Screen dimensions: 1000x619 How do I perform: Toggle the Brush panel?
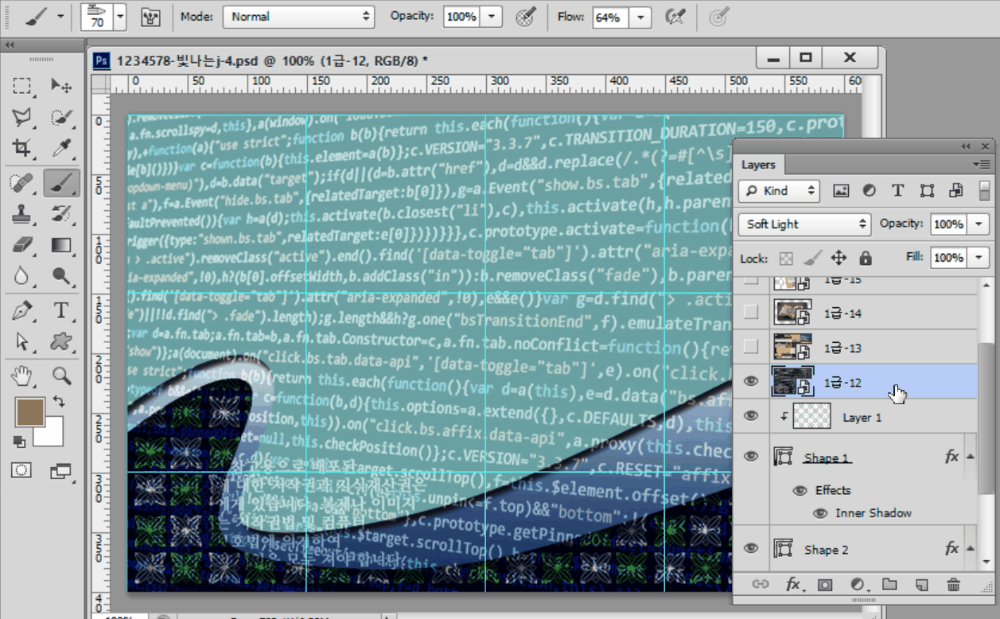[x=151, y=17]
